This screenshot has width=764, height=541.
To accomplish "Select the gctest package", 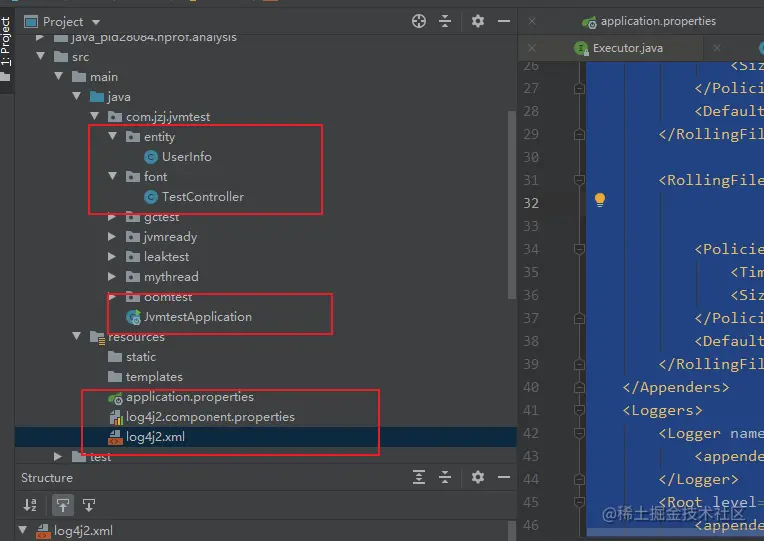I will coord(161,217).
